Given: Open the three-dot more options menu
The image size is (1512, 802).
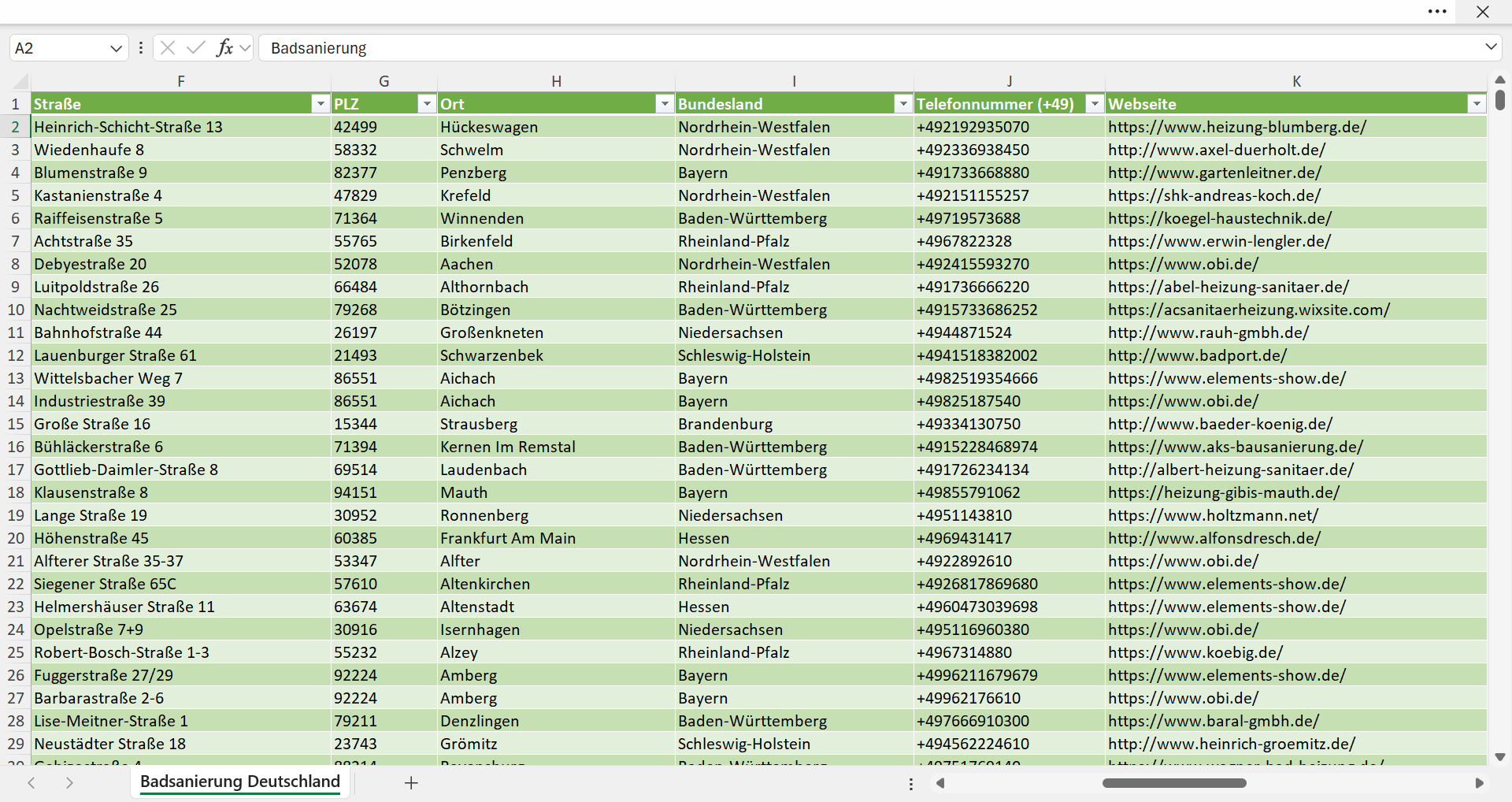Looking at the screenshot, I should click(1437, 12).
